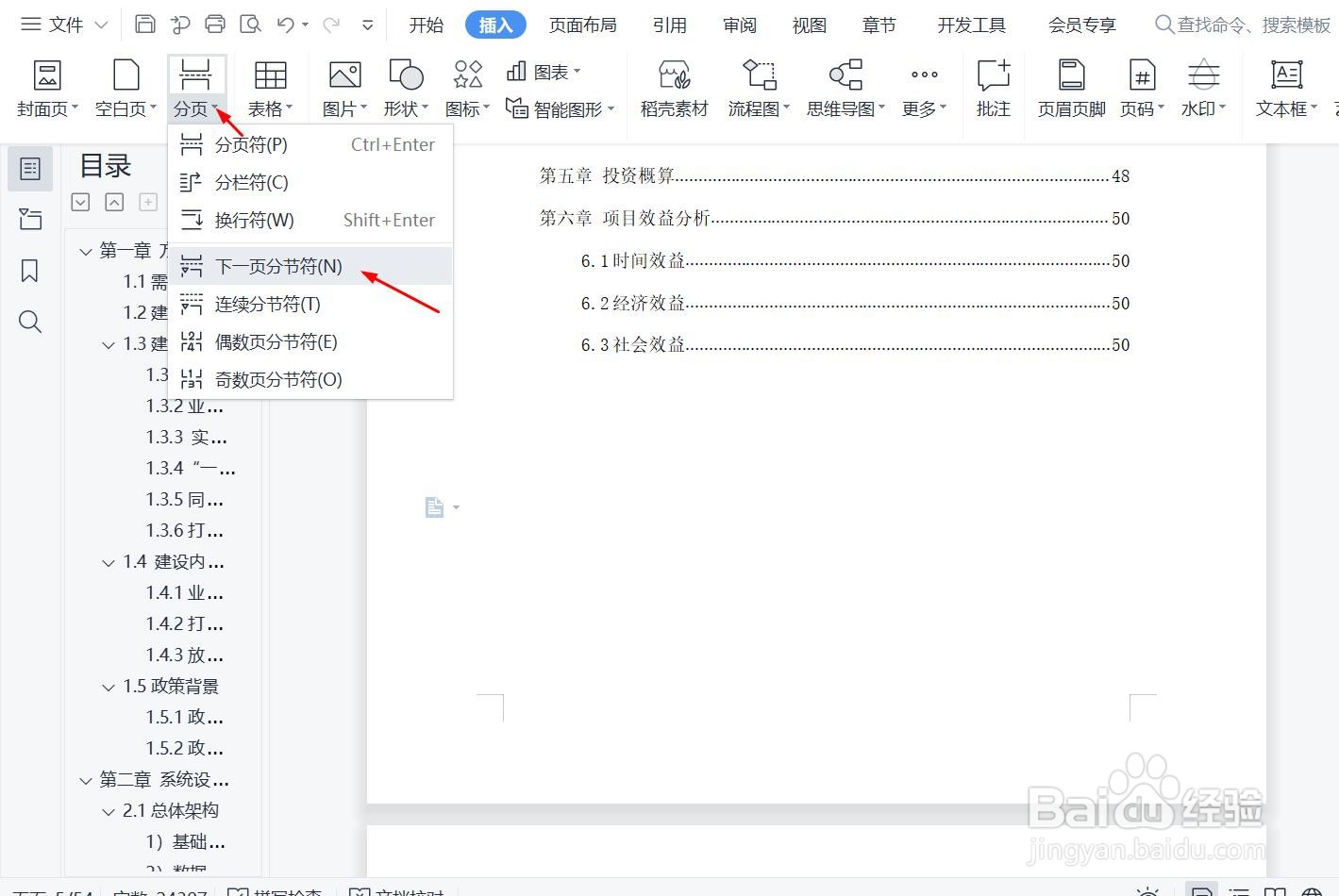Screen dimensions: 1339x896
Task: Collapse the 1.5 政策背景 outline section
Action: click(108, 686)
